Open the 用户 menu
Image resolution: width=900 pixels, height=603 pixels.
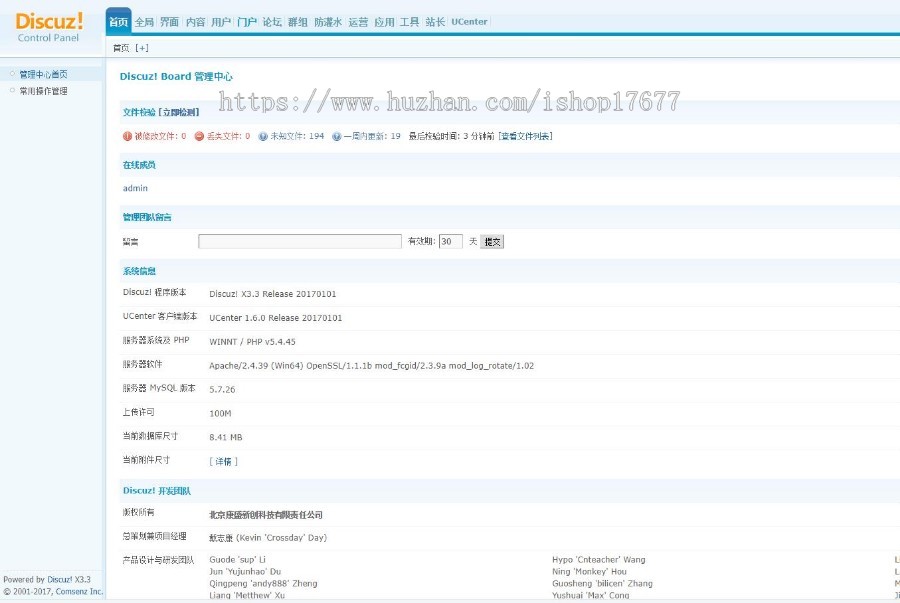[221, 22]
